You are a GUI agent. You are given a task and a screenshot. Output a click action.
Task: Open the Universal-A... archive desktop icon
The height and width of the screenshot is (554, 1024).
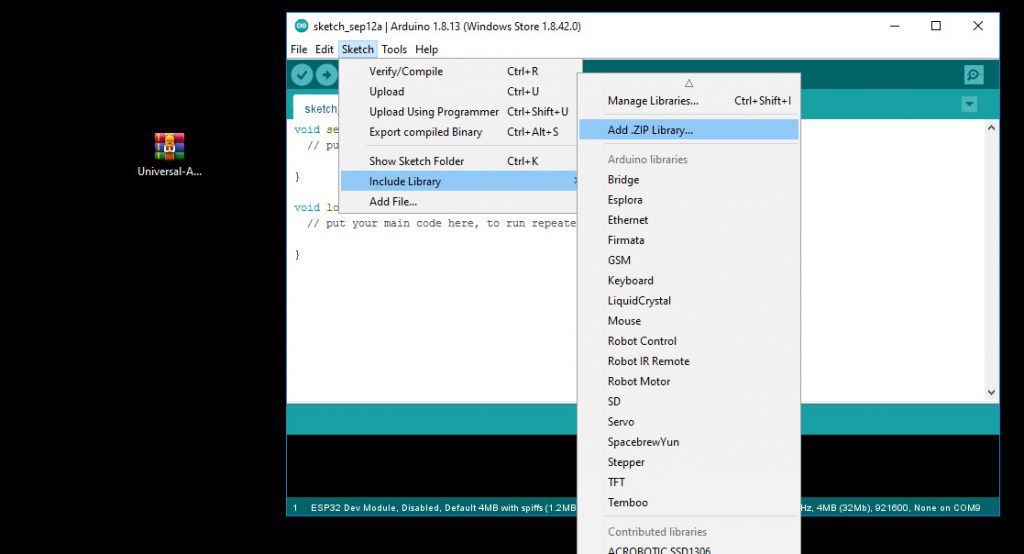(x=169, y=155)
